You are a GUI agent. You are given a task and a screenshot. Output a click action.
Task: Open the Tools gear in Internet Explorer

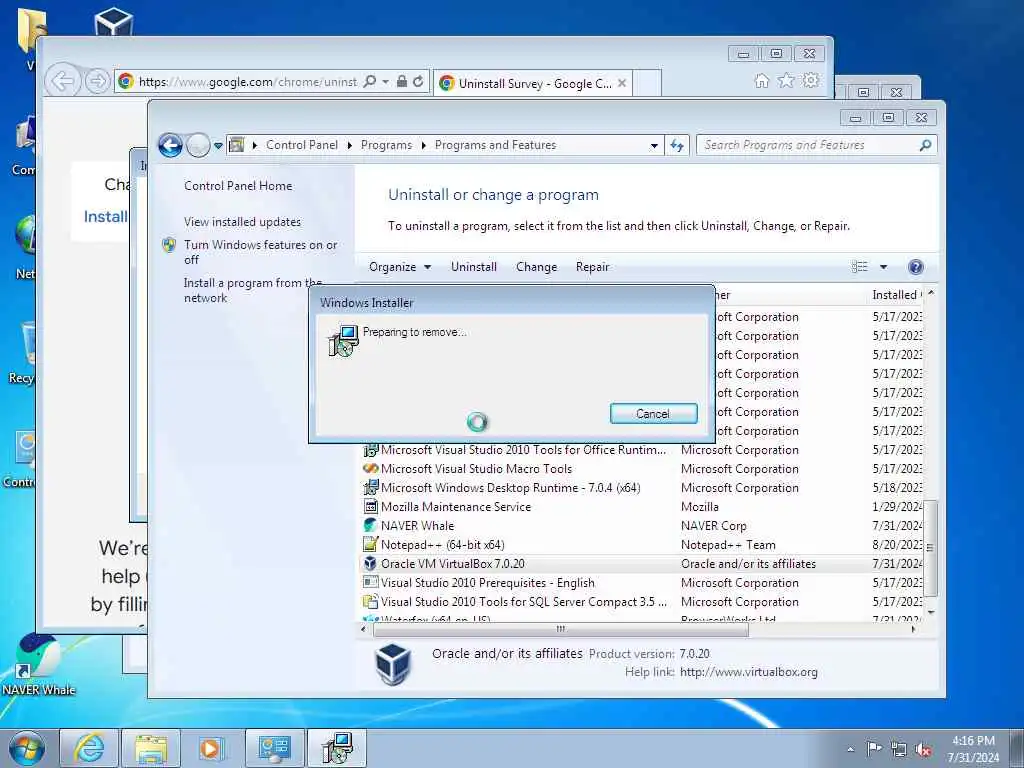[811, 81]
